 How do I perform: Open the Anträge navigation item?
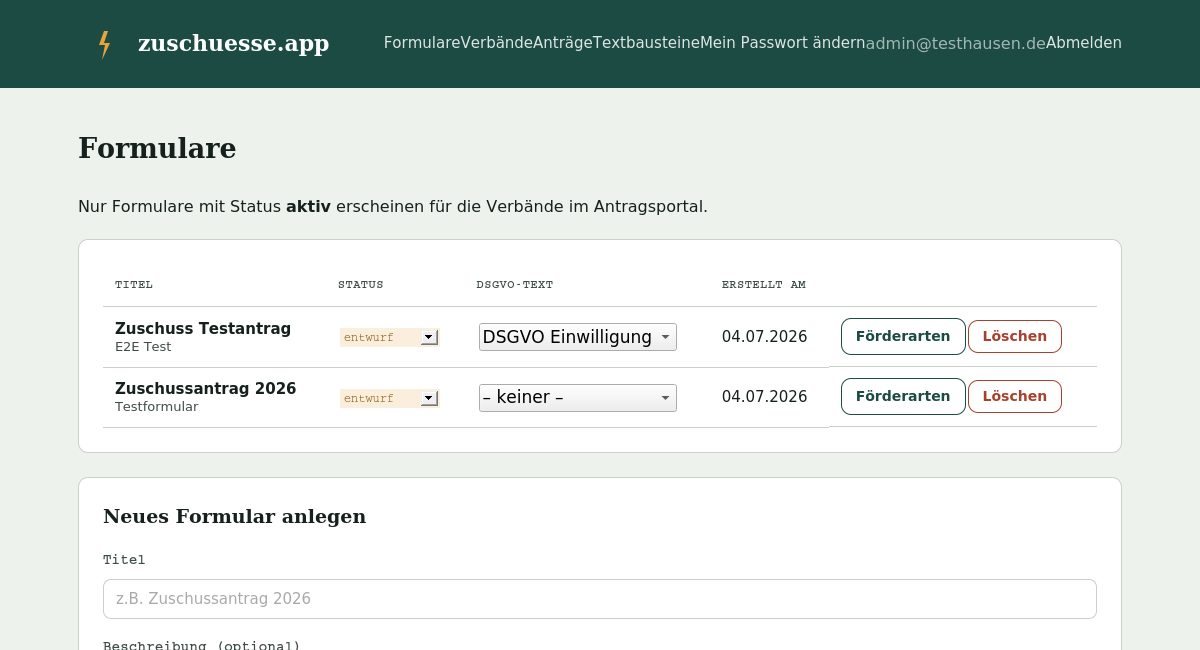pyautogui.click(x=563, y=43)
